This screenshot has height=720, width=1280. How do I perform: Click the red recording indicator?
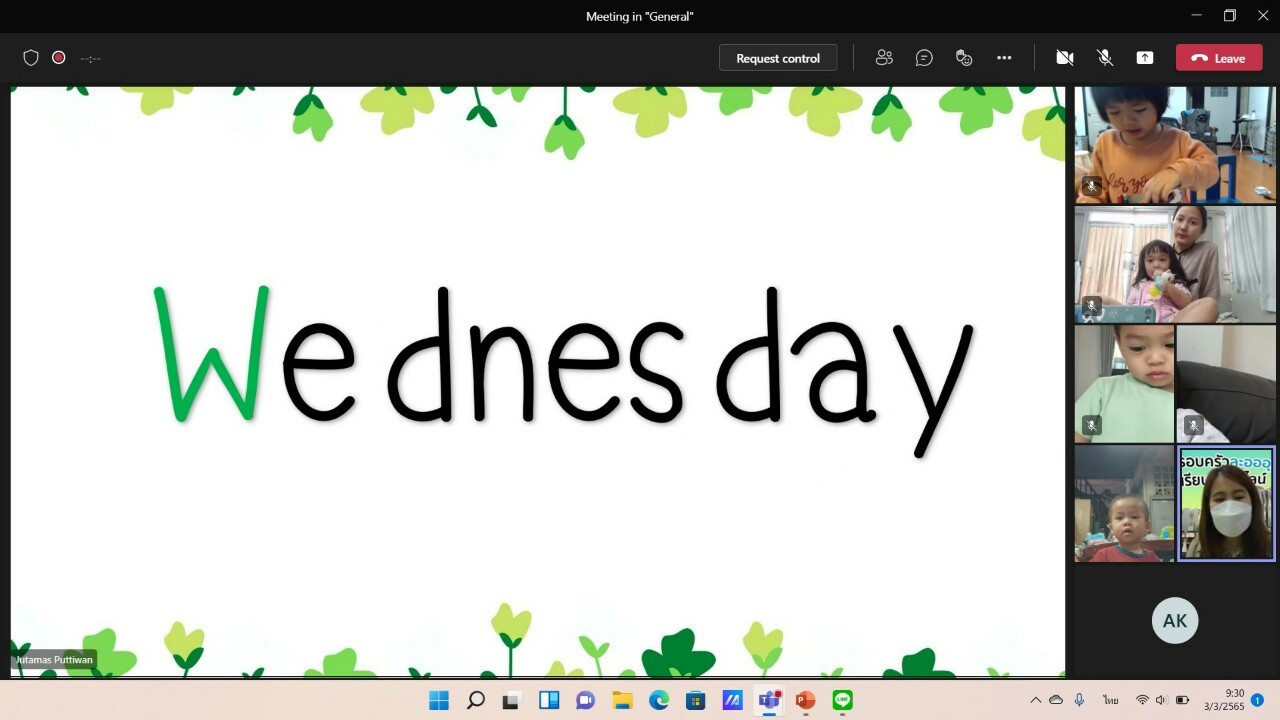[x=59, y=58]
